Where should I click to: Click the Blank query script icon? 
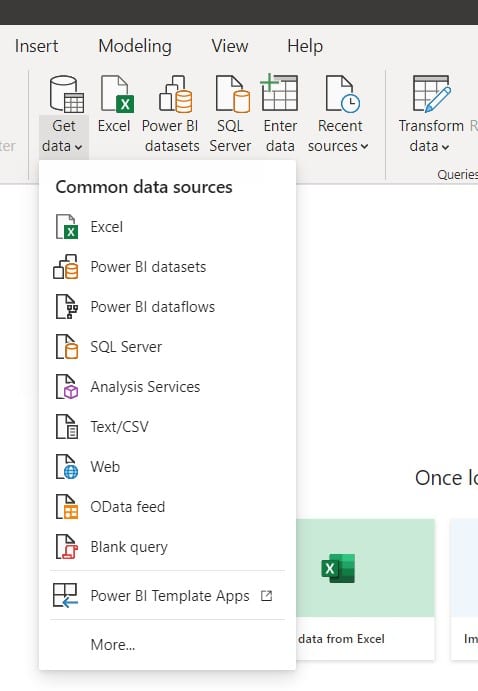[67, 547]
